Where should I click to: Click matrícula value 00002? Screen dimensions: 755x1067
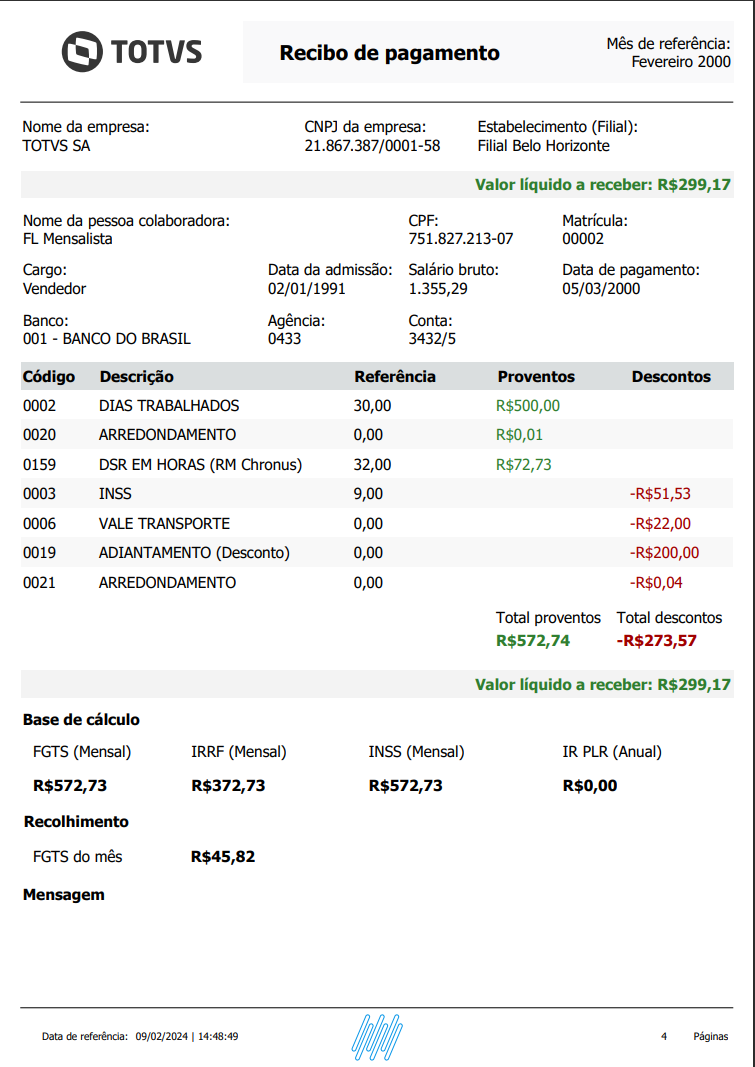pyautogui.click(x=583, y=239)
